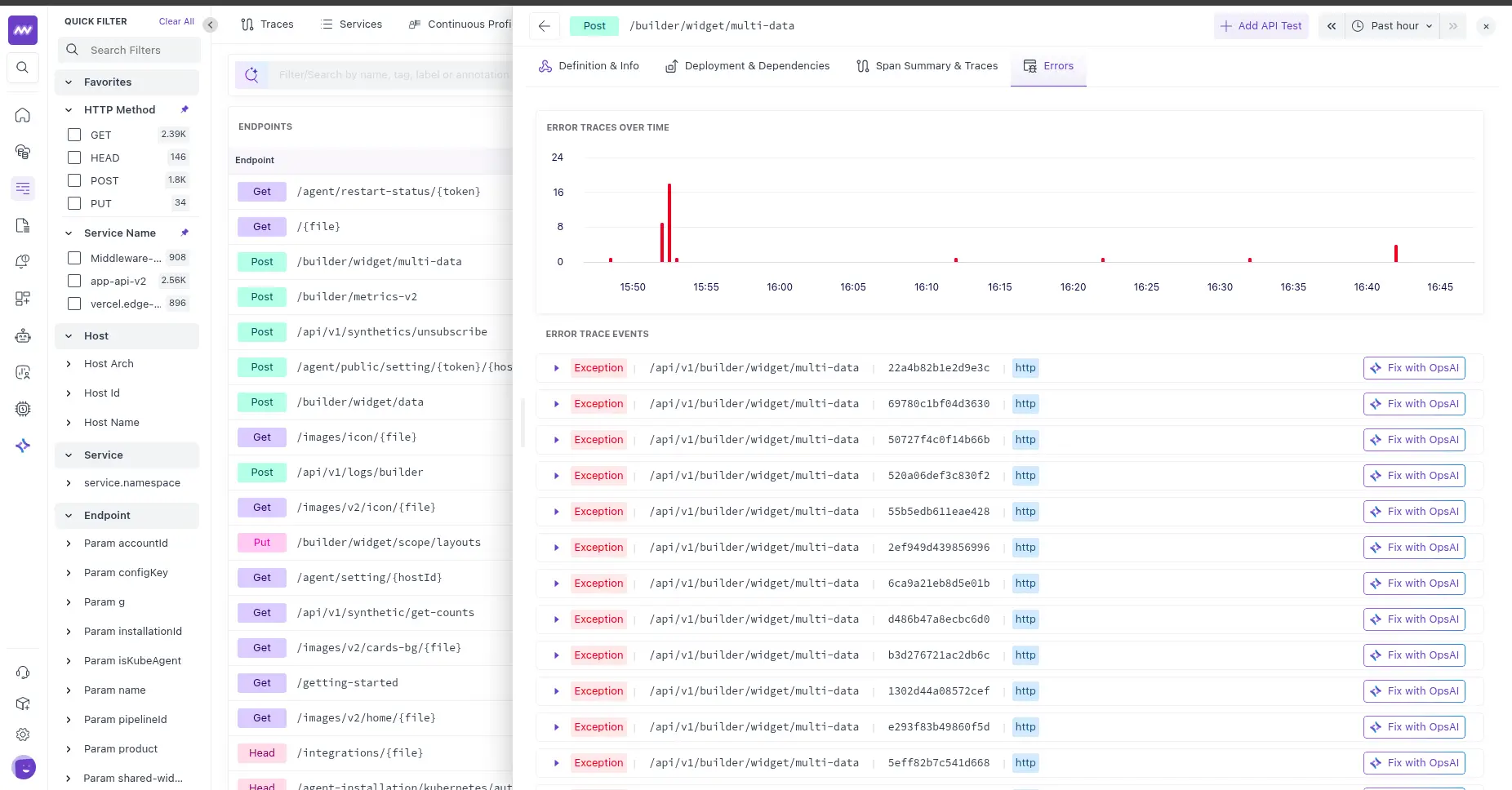Image resolution: width=1512 pixels, height=790 pixels.
Task: Click the Middleware logo icon
Action: point(23,31)
